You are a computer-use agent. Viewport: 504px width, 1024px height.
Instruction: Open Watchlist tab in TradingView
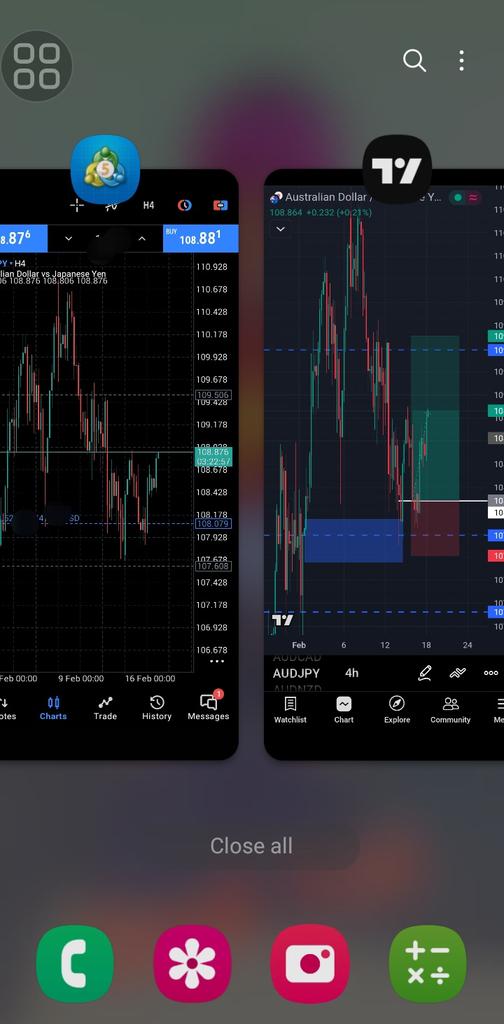pyautogui.click(x=290, y=710)
